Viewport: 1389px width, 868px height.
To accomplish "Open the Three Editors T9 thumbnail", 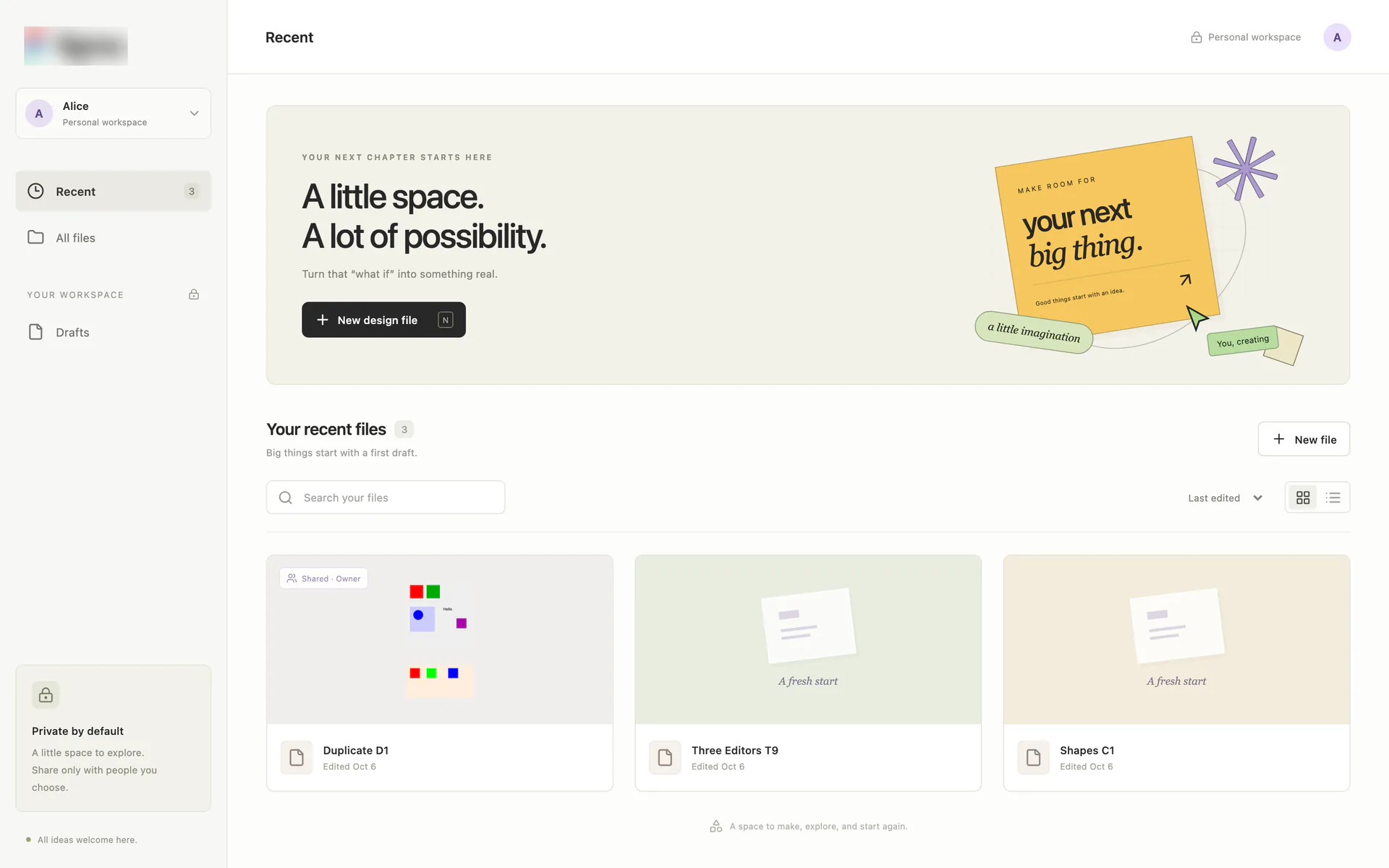I will click(x=808, y=639).
